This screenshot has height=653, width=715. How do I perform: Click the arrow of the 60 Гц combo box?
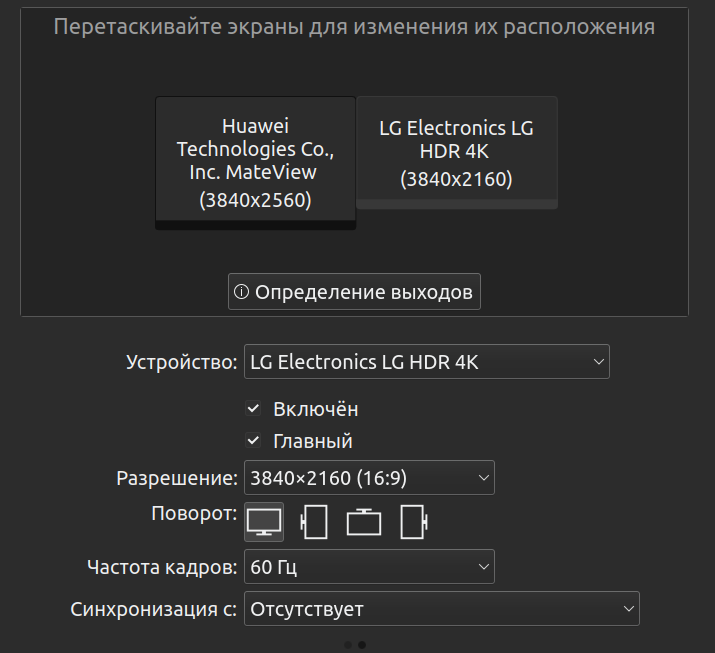click(484, 568)
